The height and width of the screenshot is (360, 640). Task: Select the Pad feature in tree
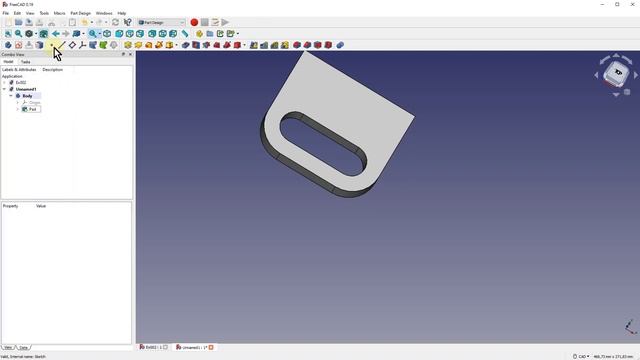pyautogui.click(x=31, y=109)
